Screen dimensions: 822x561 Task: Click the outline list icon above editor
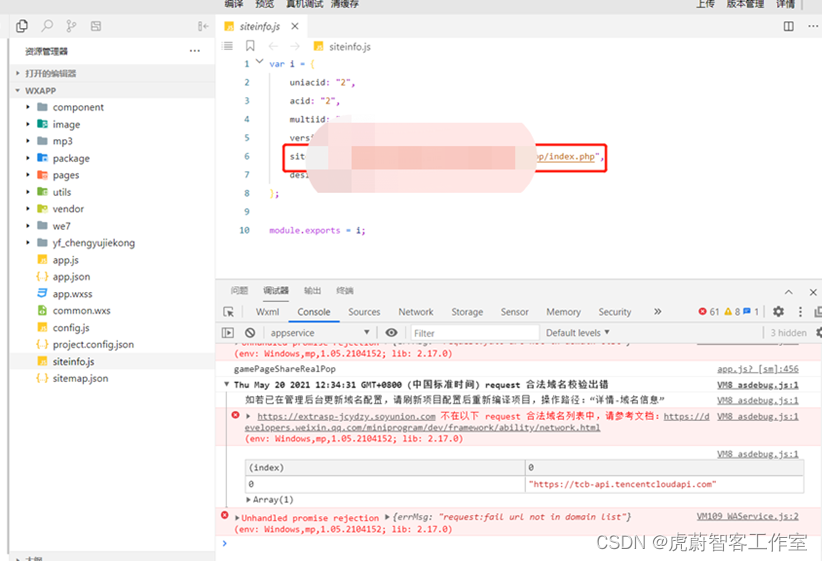228,46
